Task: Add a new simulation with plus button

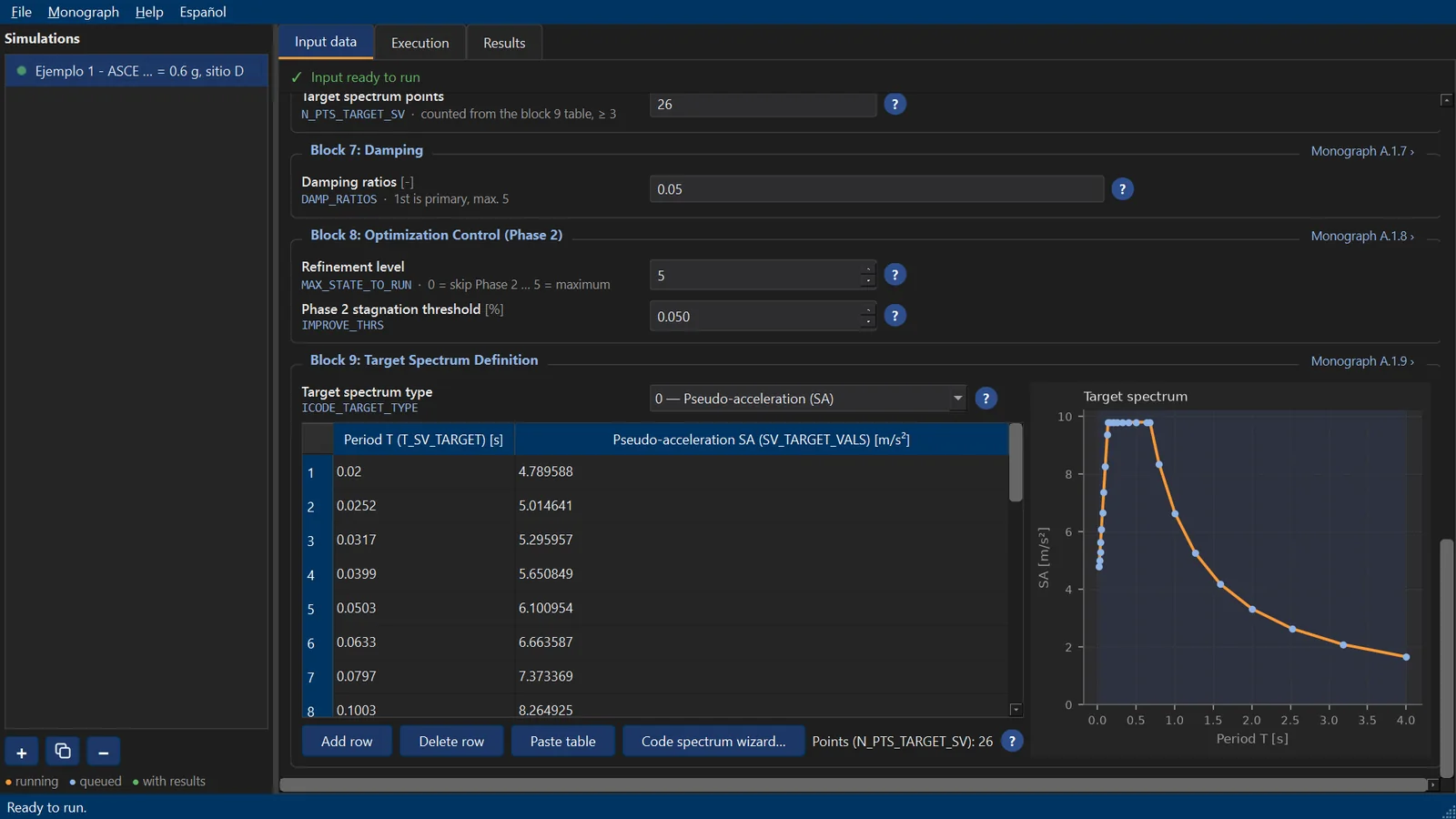Action: click(x=22, y=753)
